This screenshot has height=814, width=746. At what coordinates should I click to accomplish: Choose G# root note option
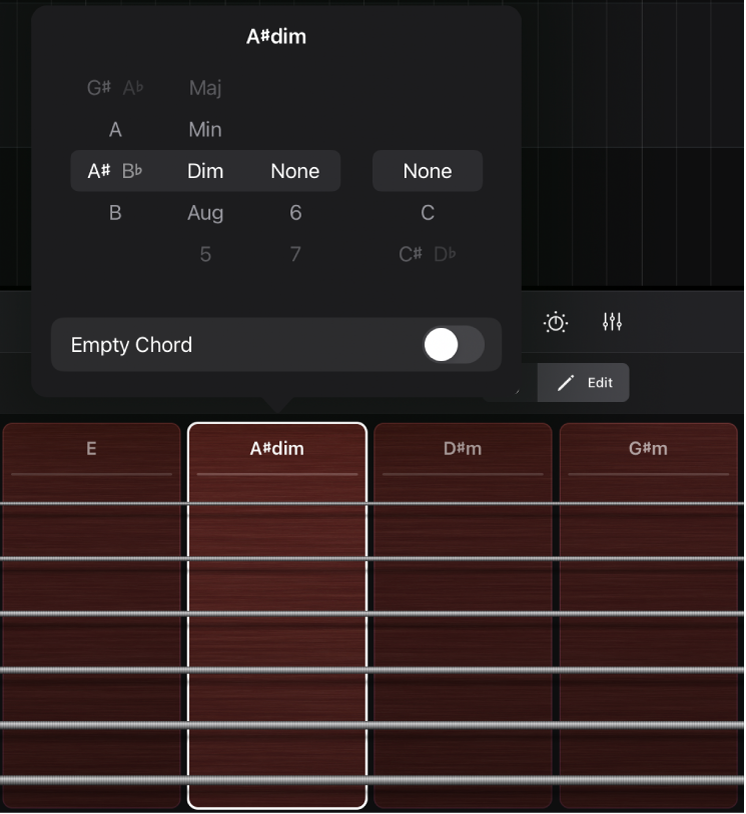click(x=99, y=88)
